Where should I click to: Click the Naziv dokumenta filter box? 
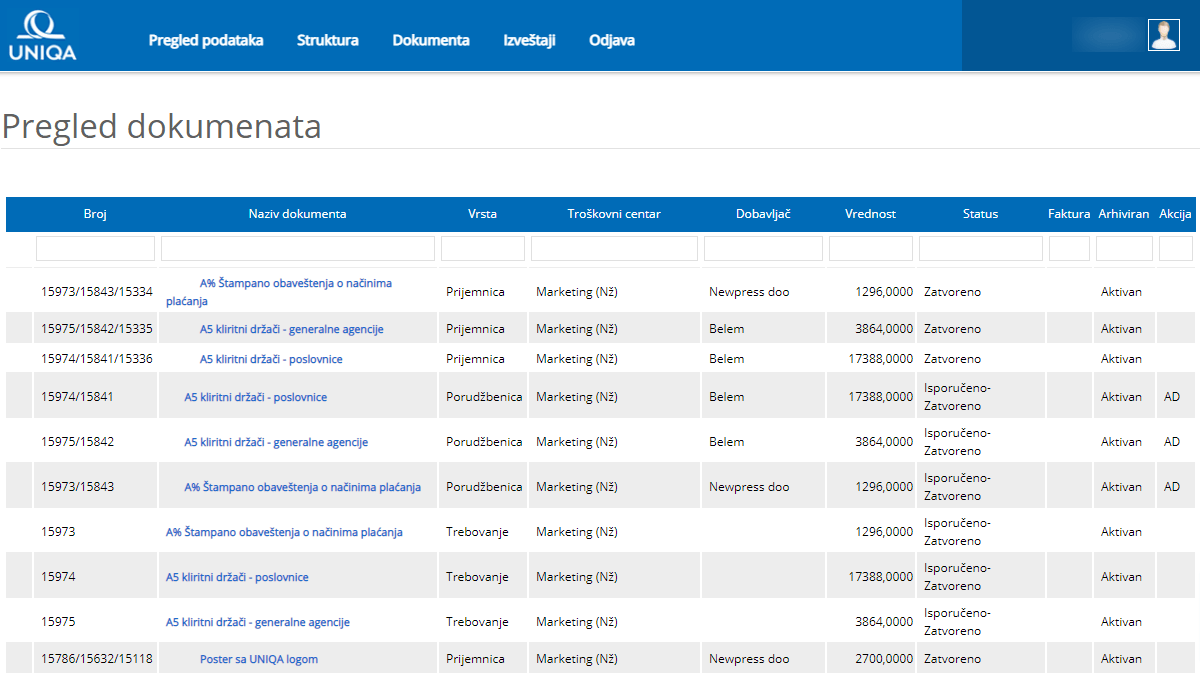(x=297, y=248)
